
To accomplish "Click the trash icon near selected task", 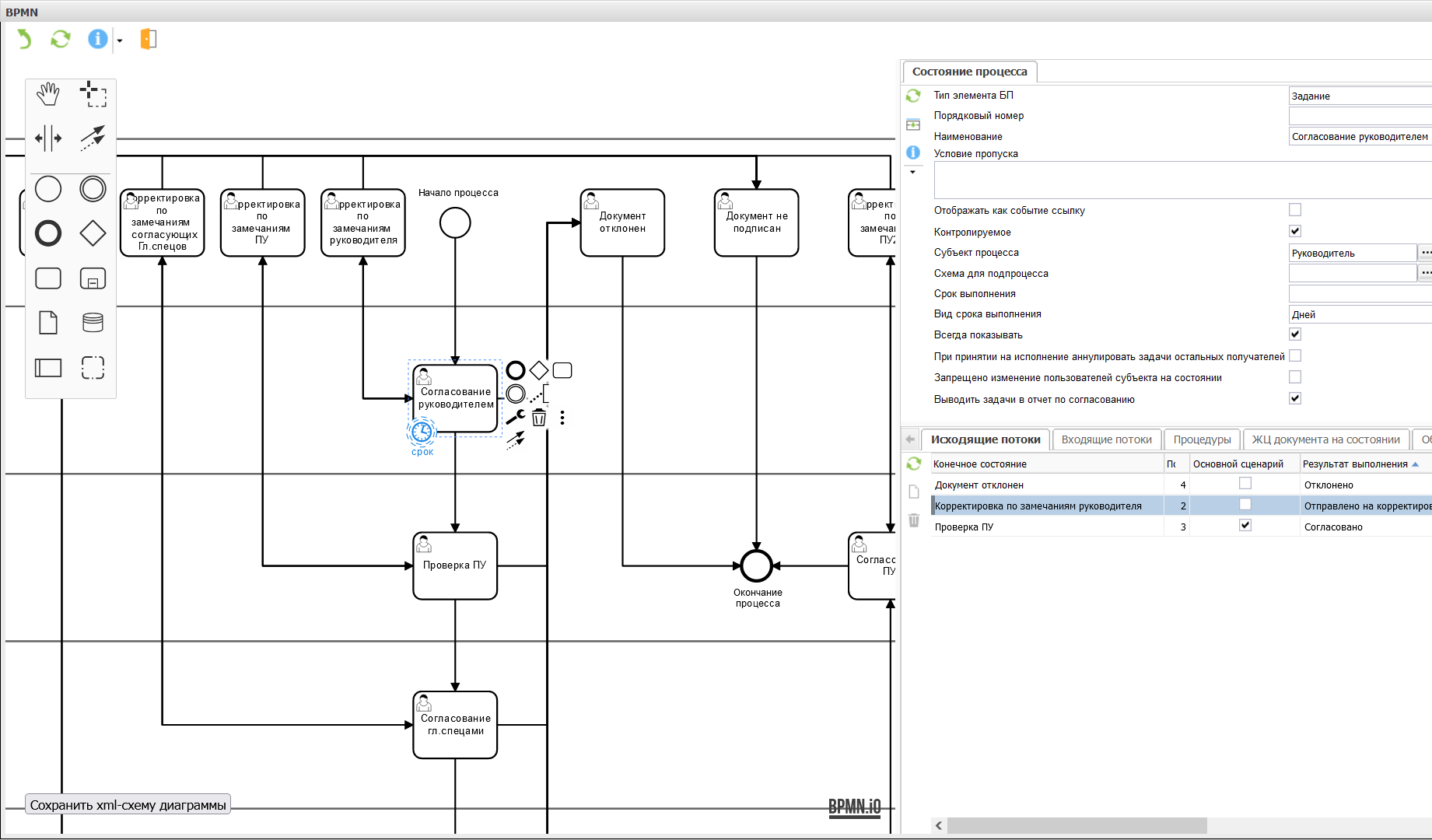I will [x=539, y=418].
